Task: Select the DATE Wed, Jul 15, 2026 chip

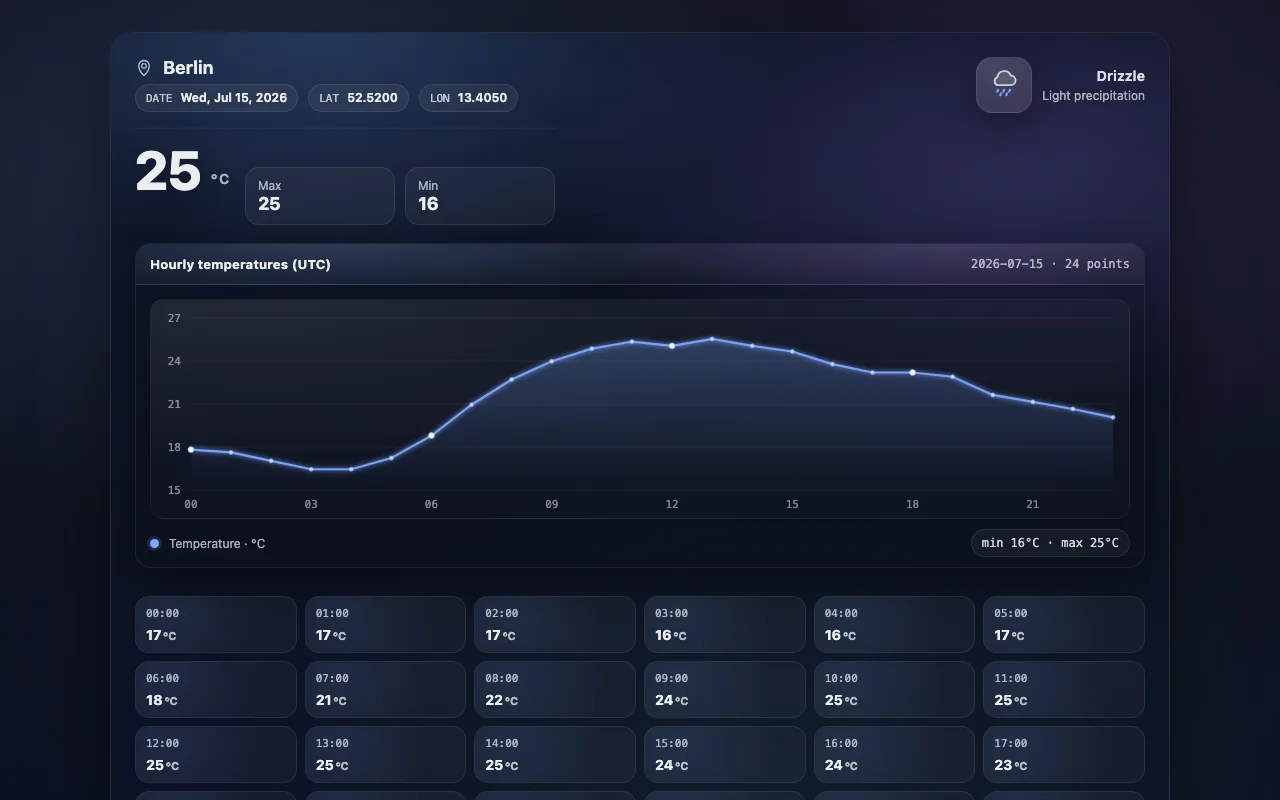Action: pos(216,98)
